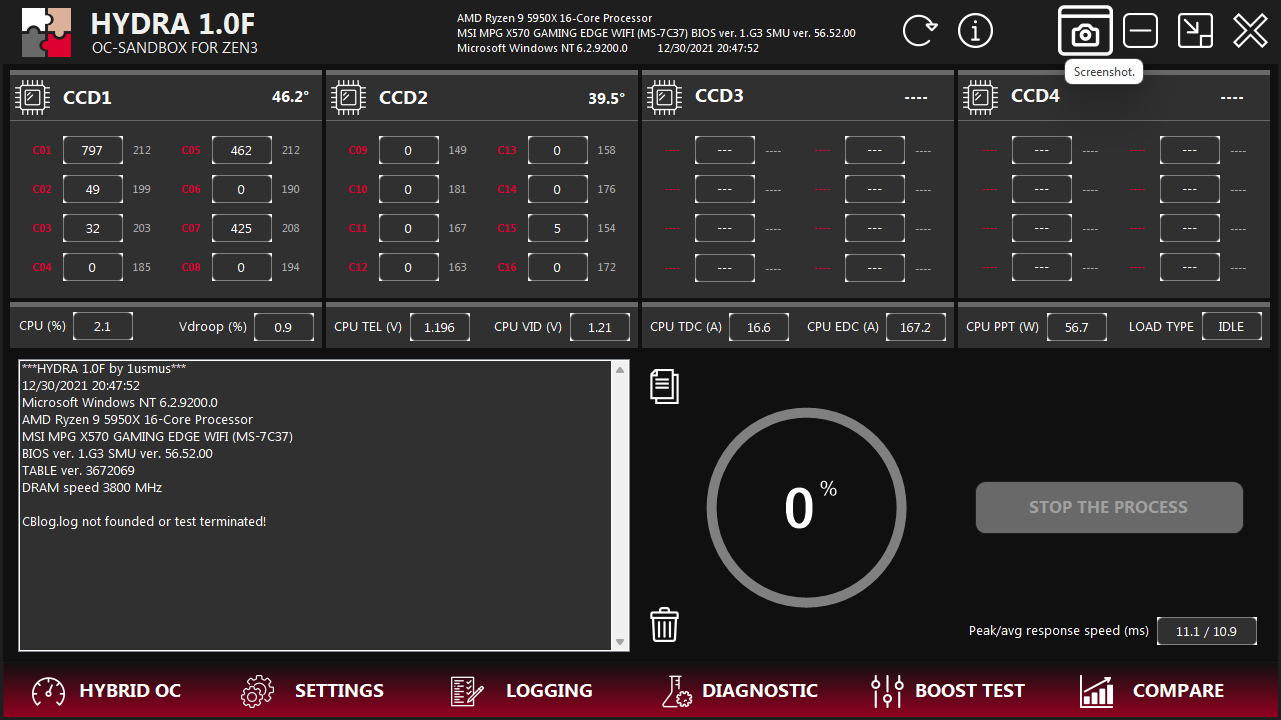Click the CCD1 chip icon

click(32, 97)
